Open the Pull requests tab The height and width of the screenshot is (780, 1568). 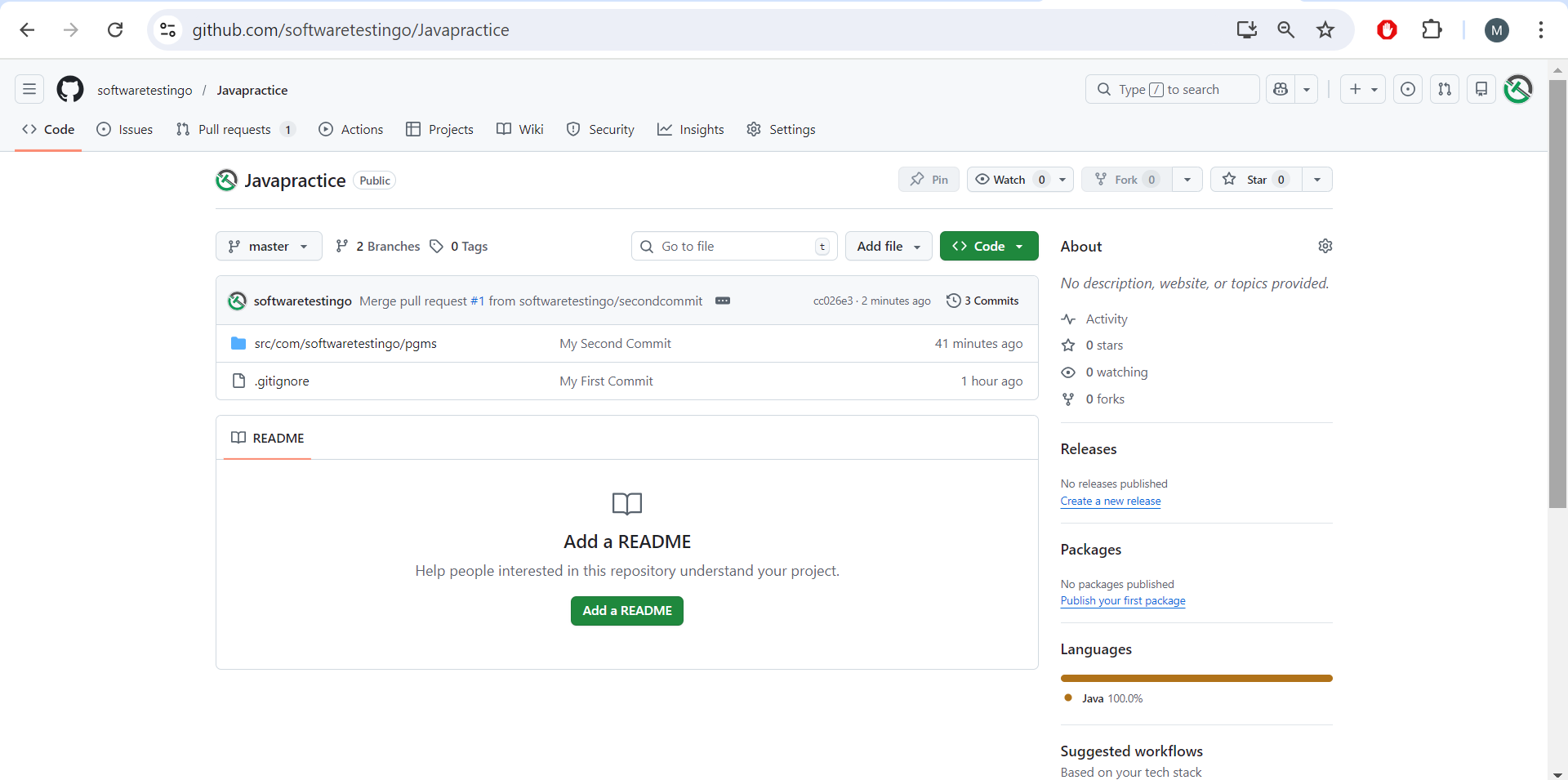coord(235,129)
